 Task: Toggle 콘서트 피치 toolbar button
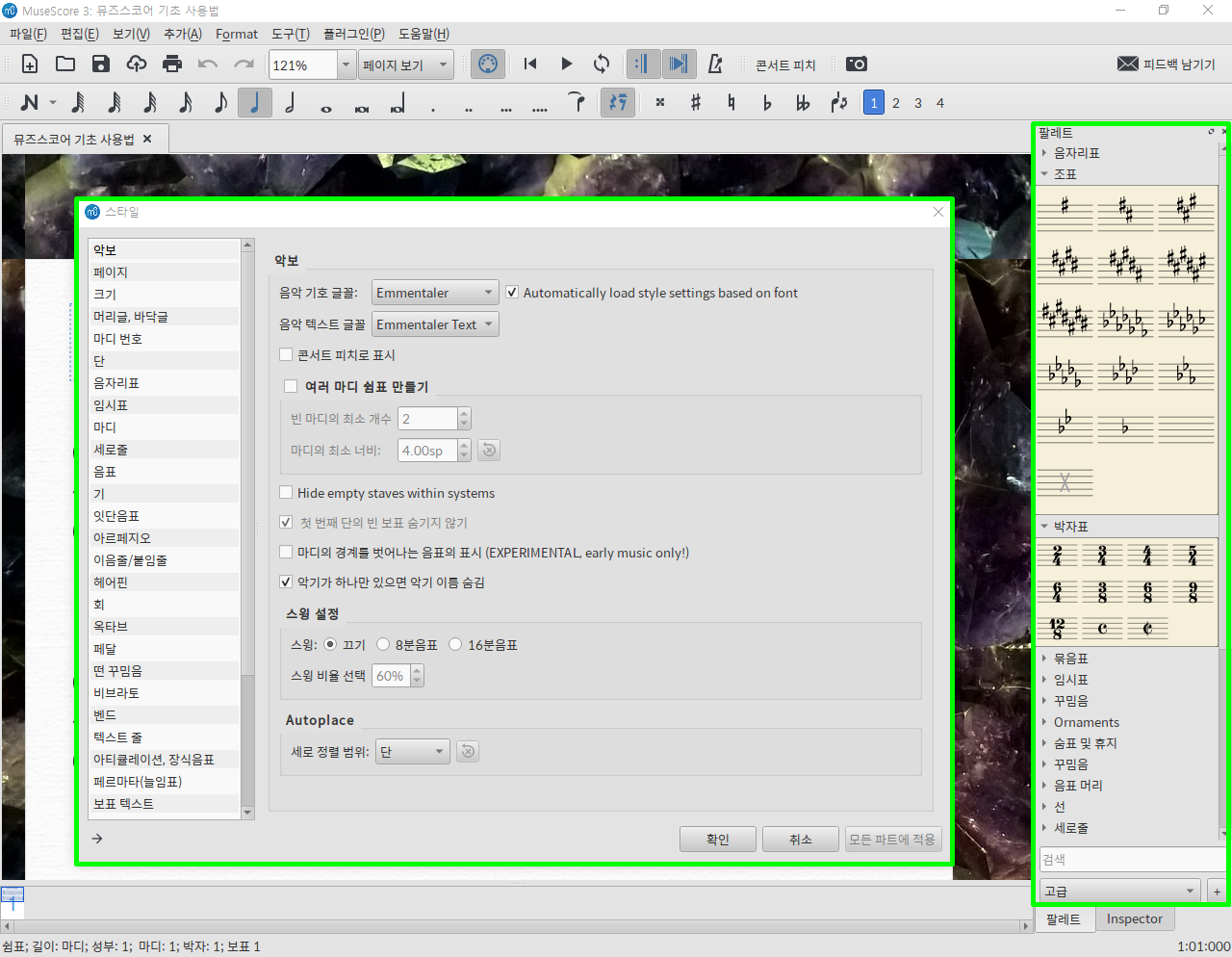pyautogui.click(x=785, y=65)
